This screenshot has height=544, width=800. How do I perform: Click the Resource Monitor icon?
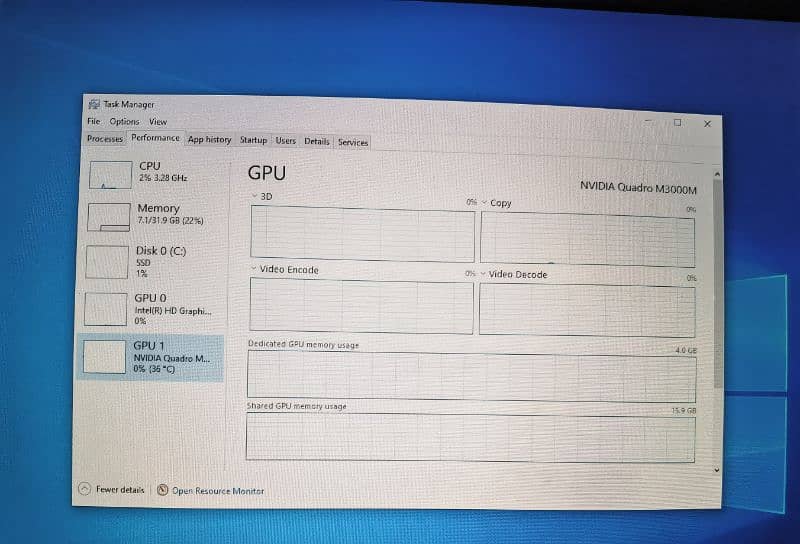tap(163, 490)
